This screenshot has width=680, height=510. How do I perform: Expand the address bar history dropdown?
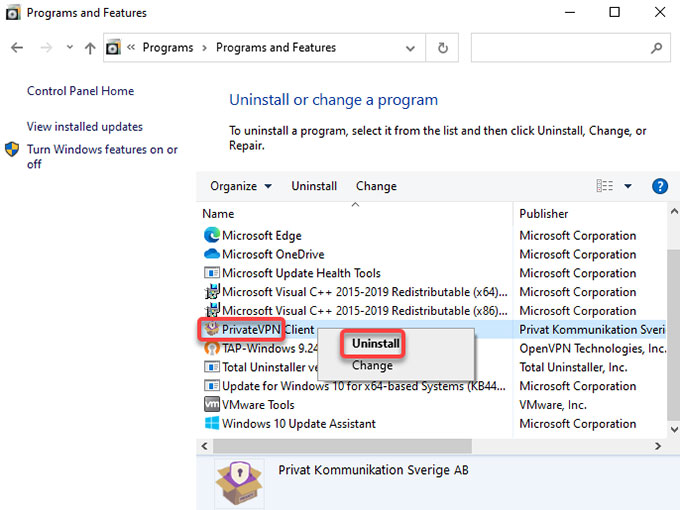click(x=410, y=48)
